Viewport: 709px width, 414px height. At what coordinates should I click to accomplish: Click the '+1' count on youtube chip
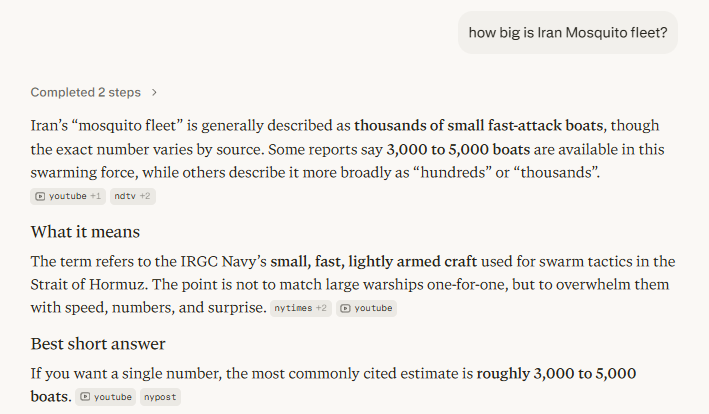96,196
